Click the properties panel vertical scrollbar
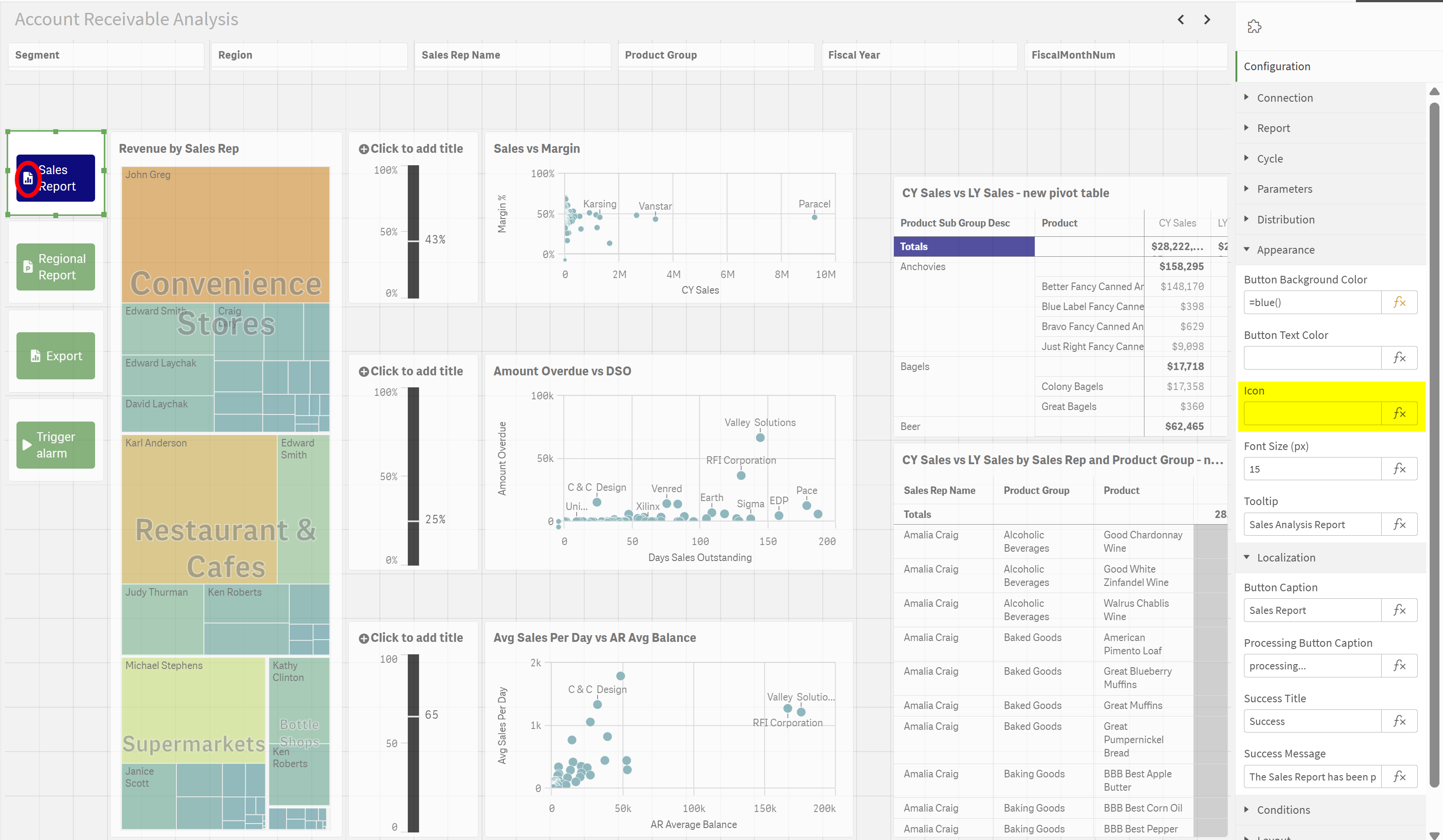This screenshot has height=840, width=1443. point(1435,444)
